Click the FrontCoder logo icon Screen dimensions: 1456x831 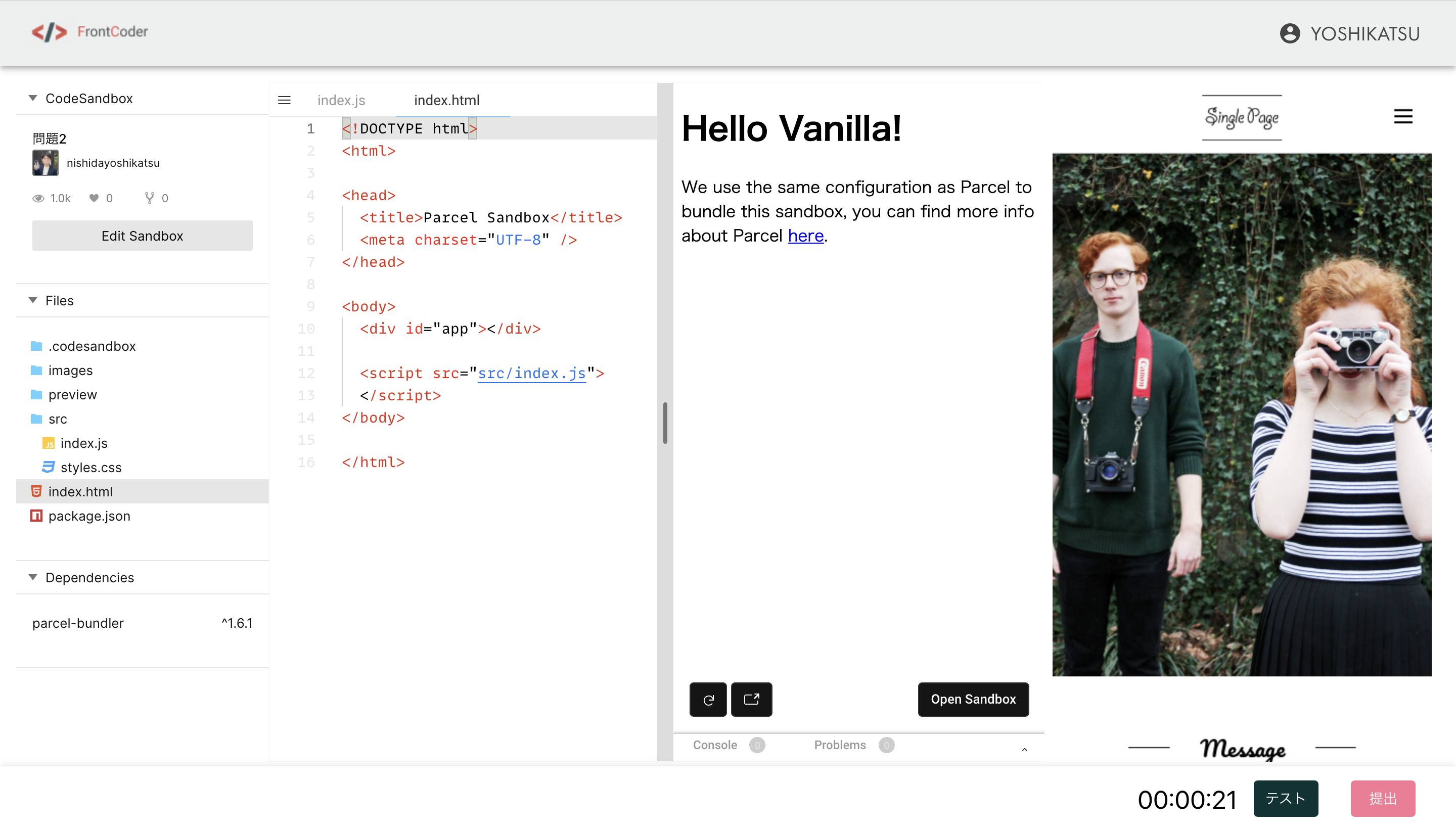pyautogui.click(x=49, y=32)
